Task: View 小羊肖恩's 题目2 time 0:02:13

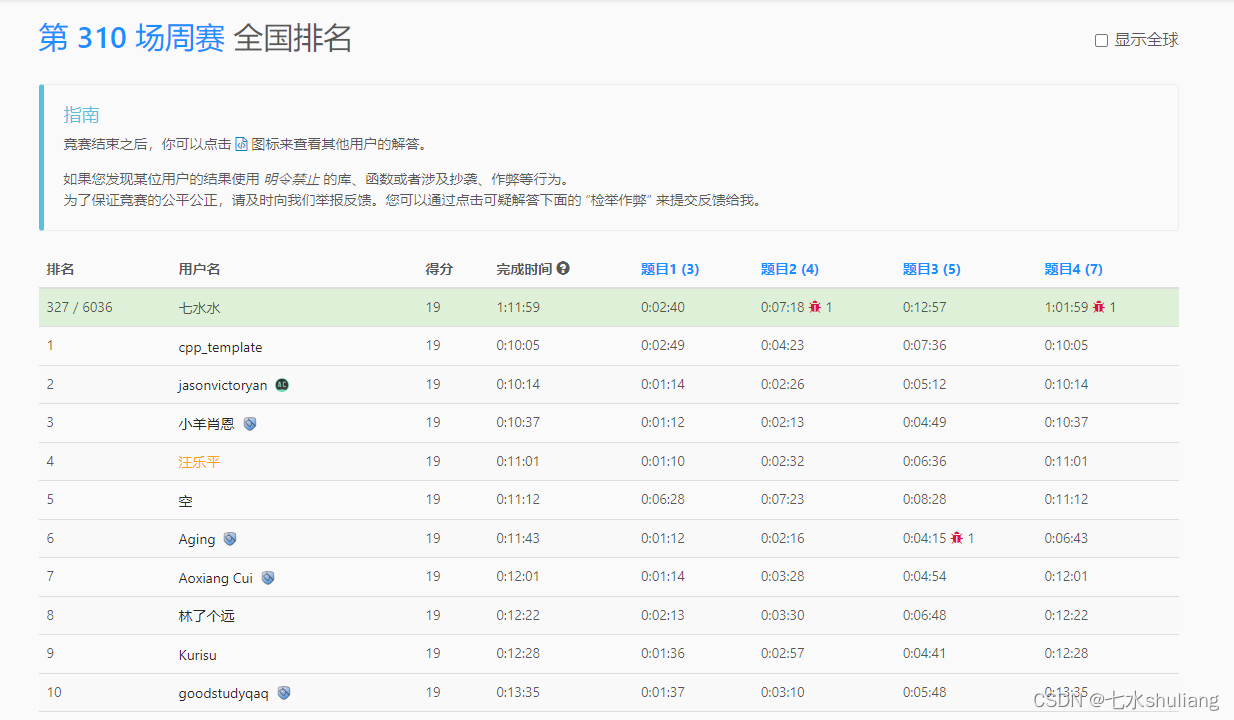Action: 783,422
